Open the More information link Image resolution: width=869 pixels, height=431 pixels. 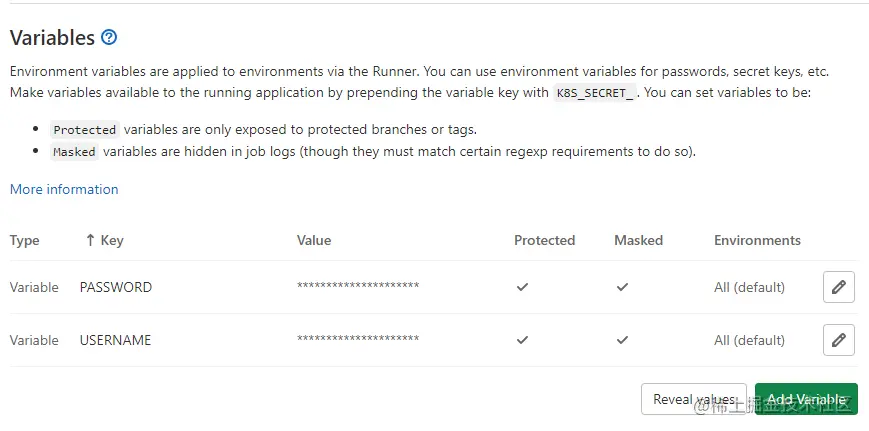pos(64,189)
